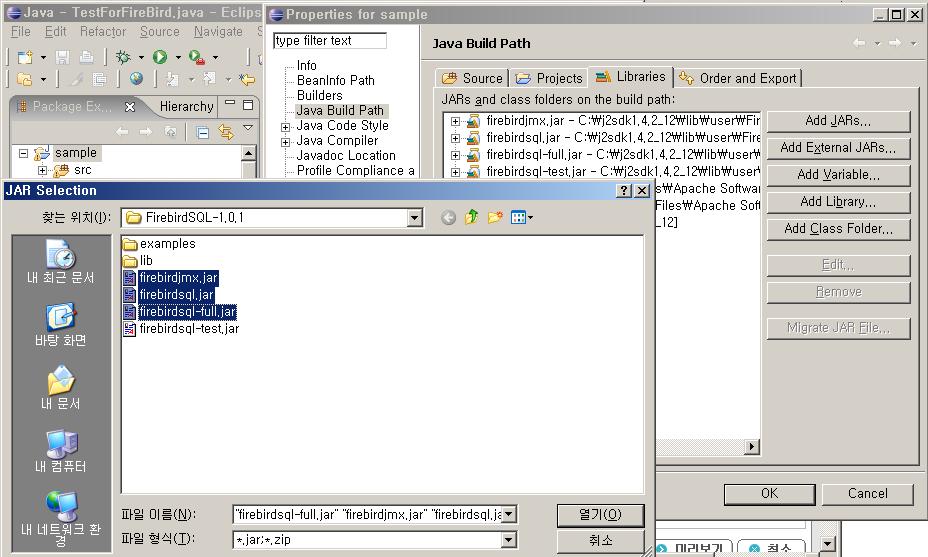Open the file name combo box dropdown

click(x=509, y=514)
